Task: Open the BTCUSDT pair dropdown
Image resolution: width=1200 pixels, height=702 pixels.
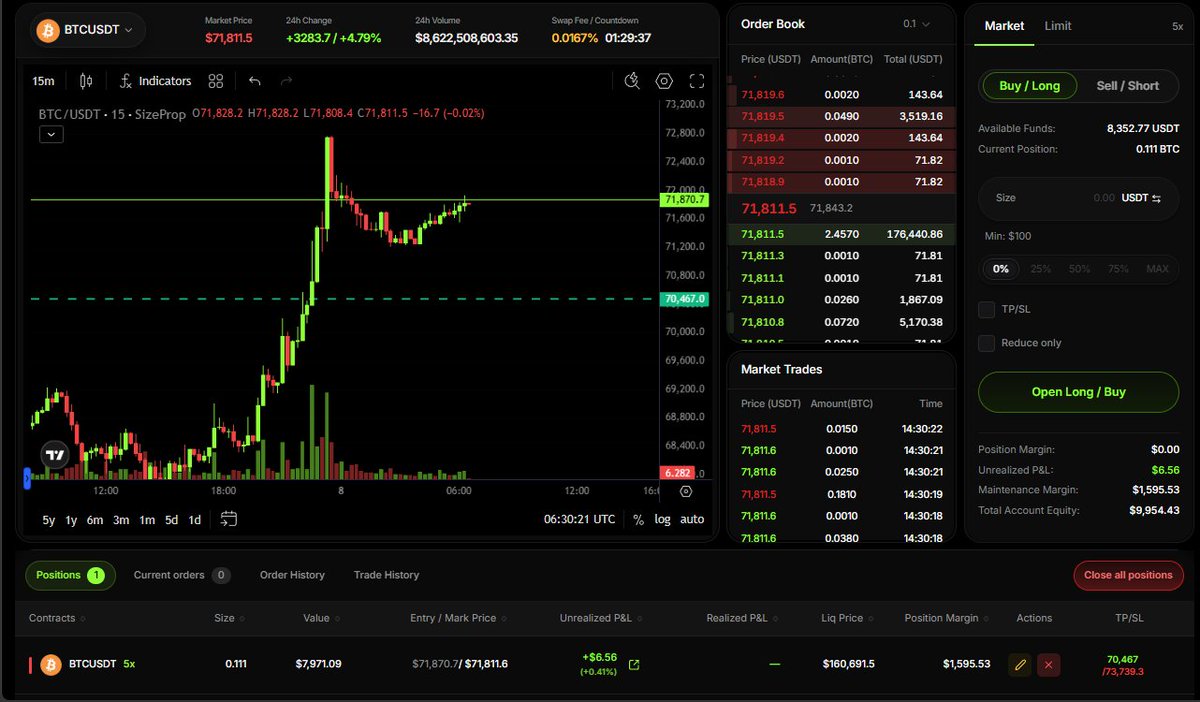Action: [x=86, y=30]
